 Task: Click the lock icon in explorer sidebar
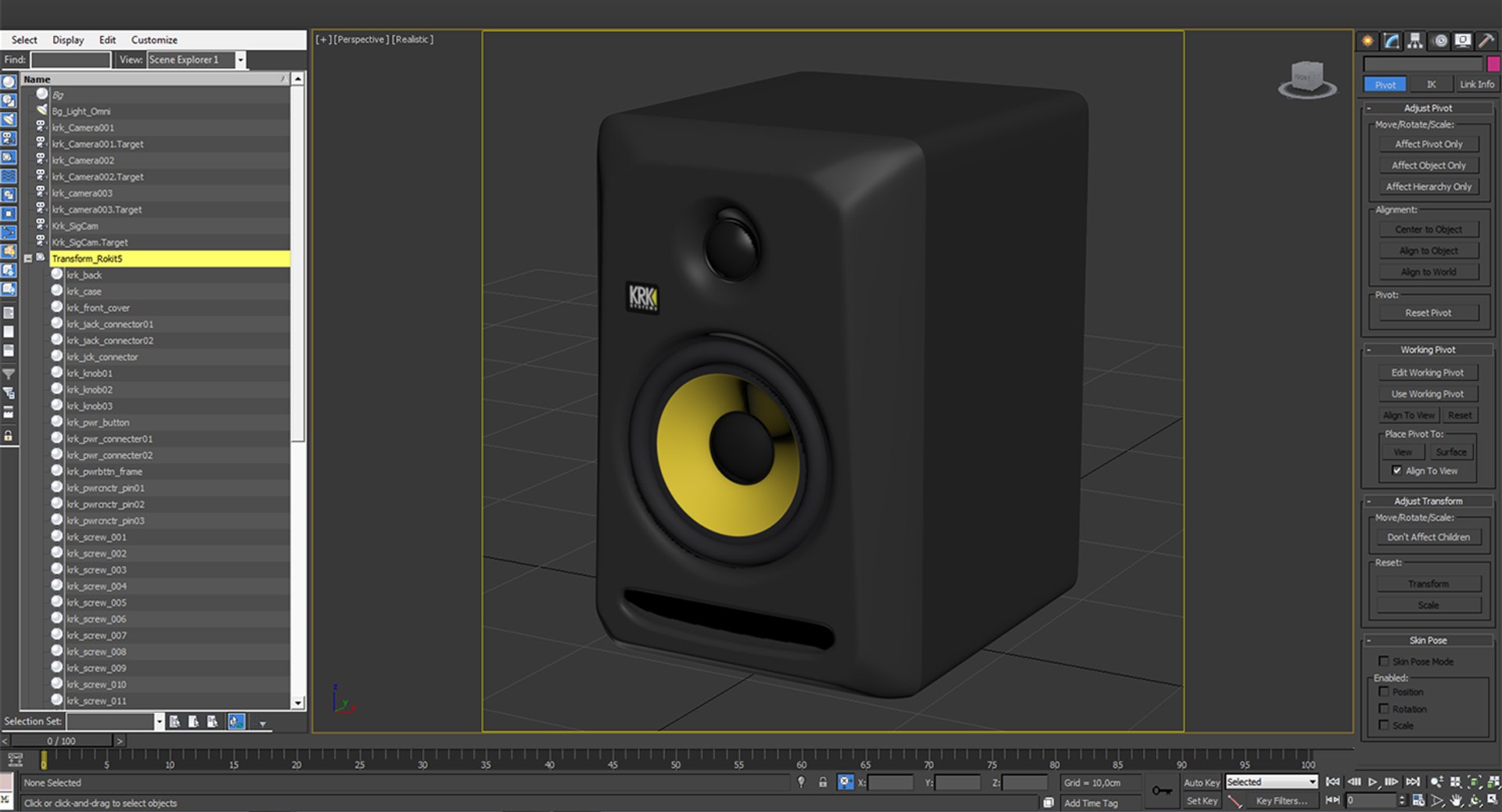pyautogui.click(x=9, y=436)
